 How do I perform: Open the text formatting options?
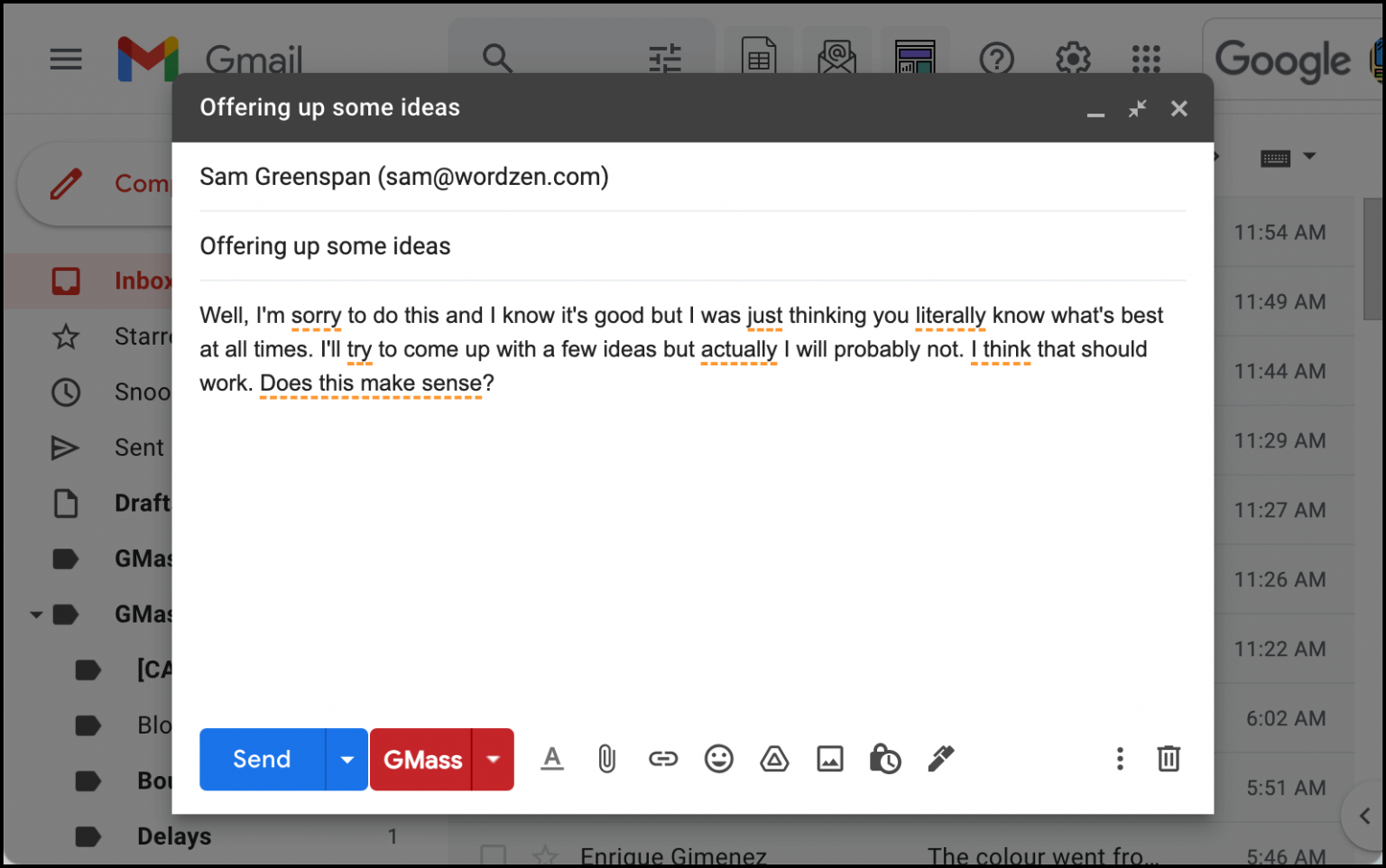tap(552, 759)
